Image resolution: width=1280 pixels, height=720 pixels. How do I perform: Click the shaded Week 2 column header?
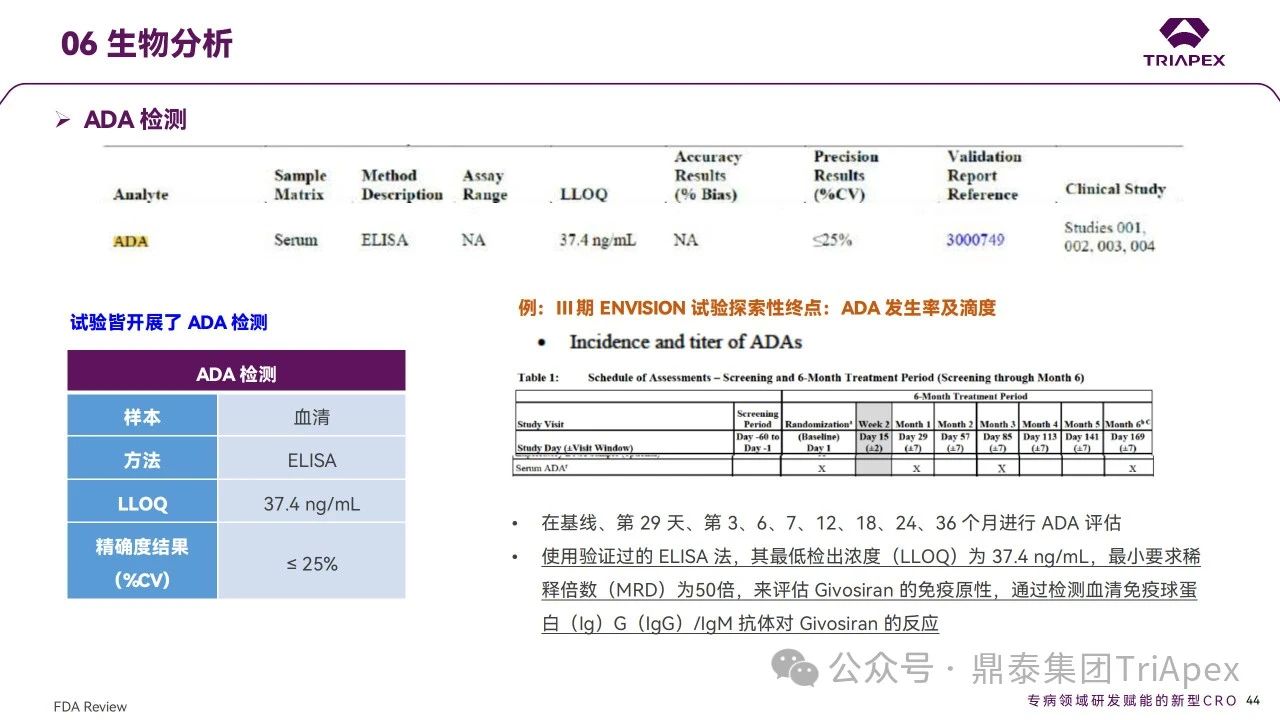[873, 424]
